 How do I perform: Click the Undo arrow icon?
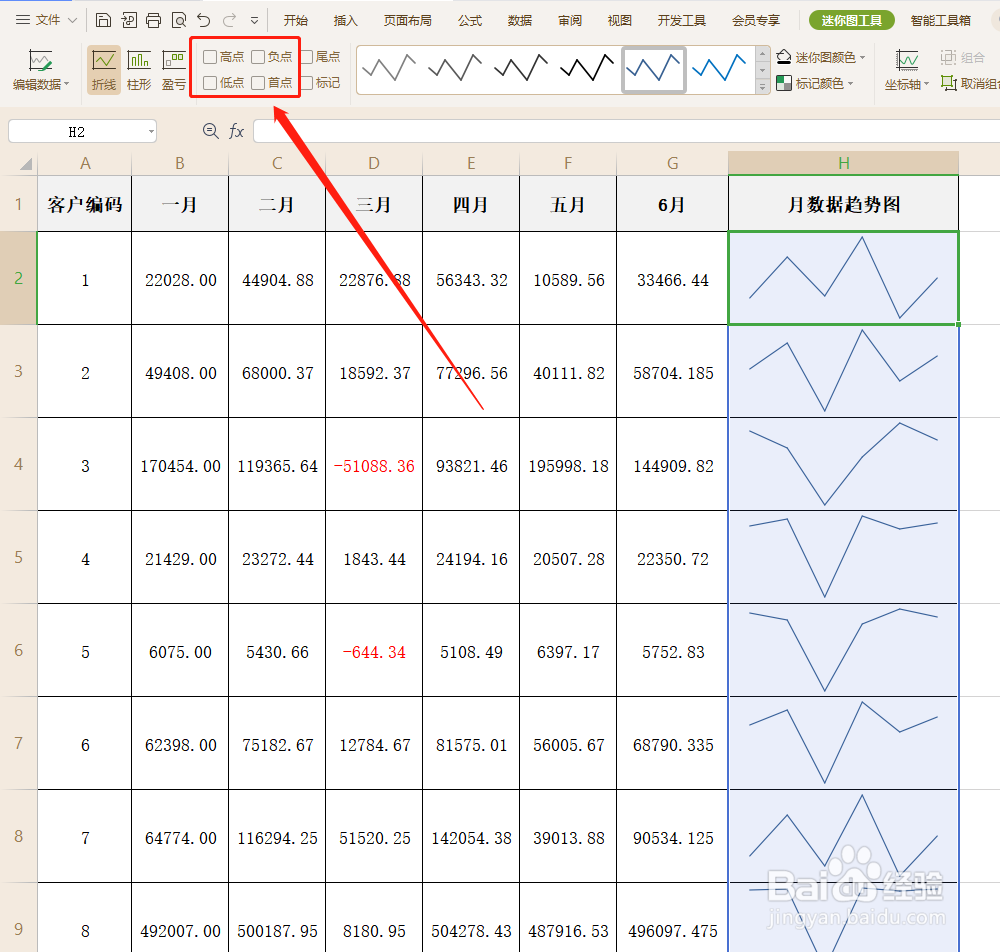[x=203, y=19]
